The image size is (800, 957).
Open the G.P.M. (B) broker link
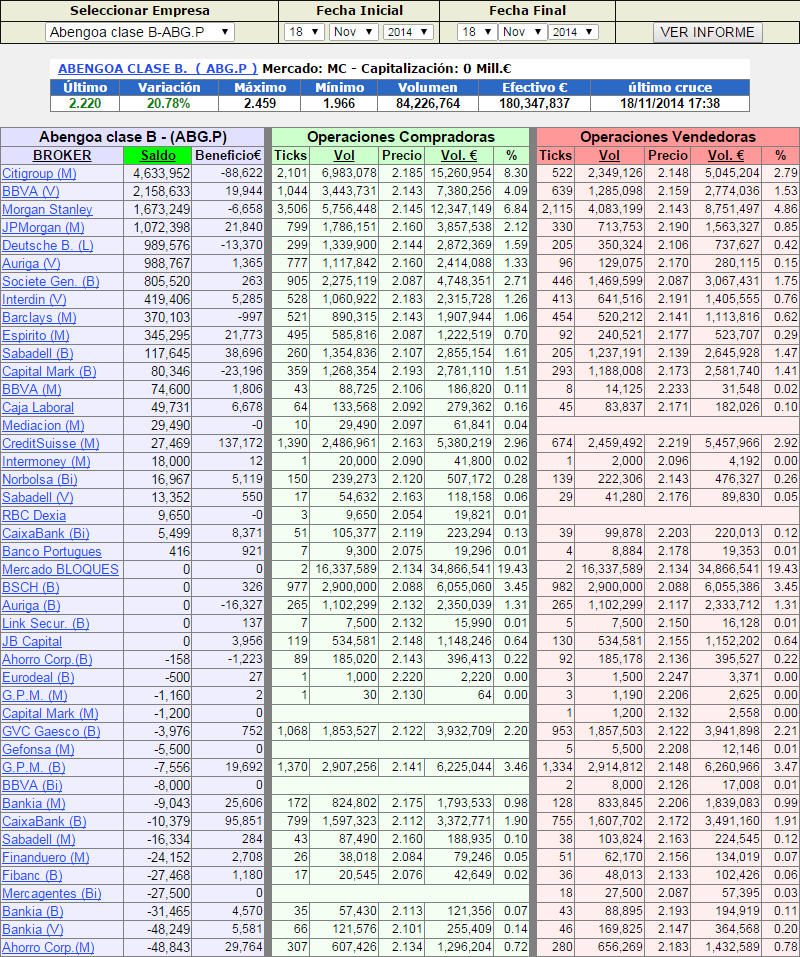coord(34,768)
